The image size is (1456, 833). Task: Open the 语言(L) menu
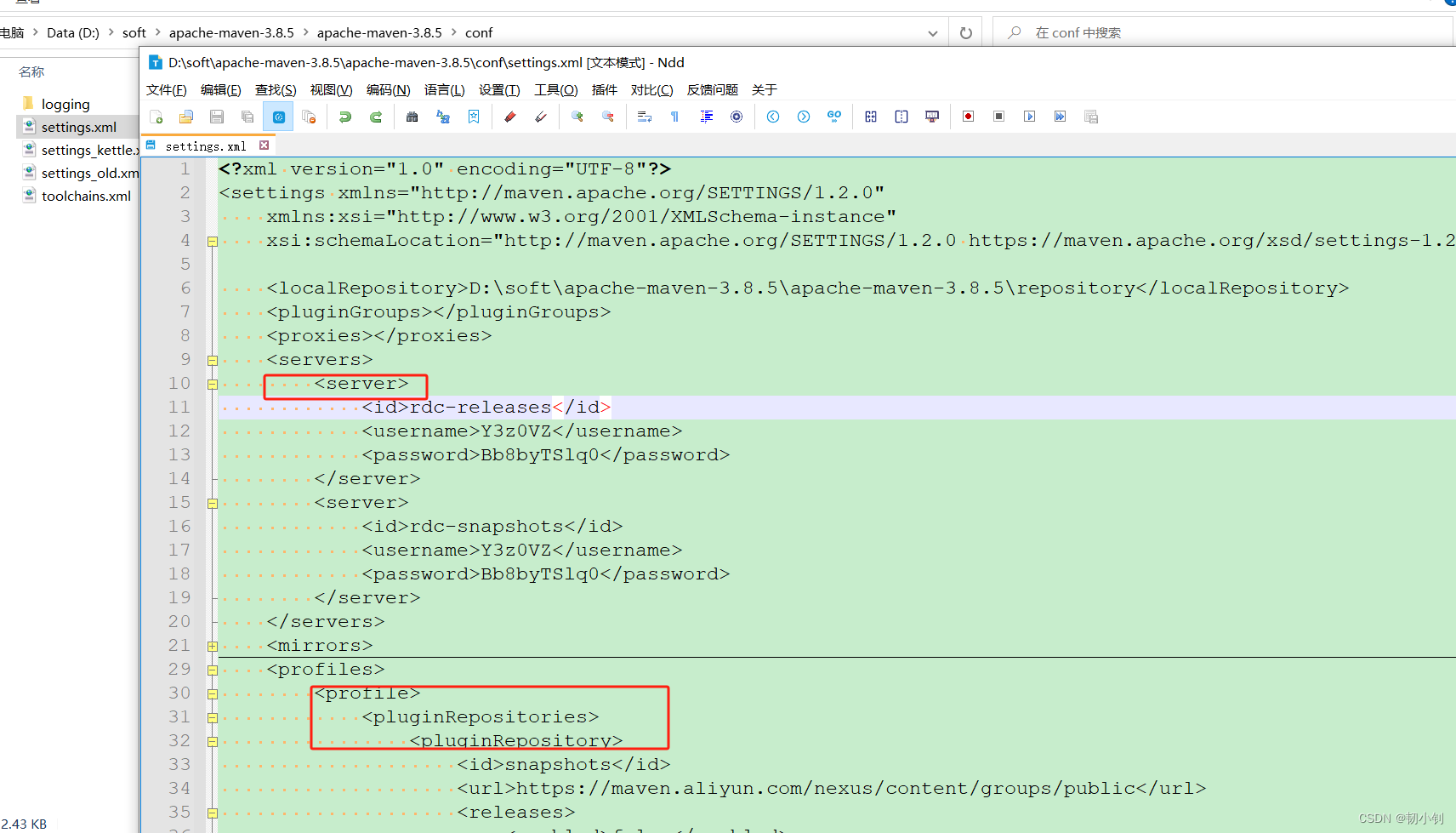pos(444,90)
